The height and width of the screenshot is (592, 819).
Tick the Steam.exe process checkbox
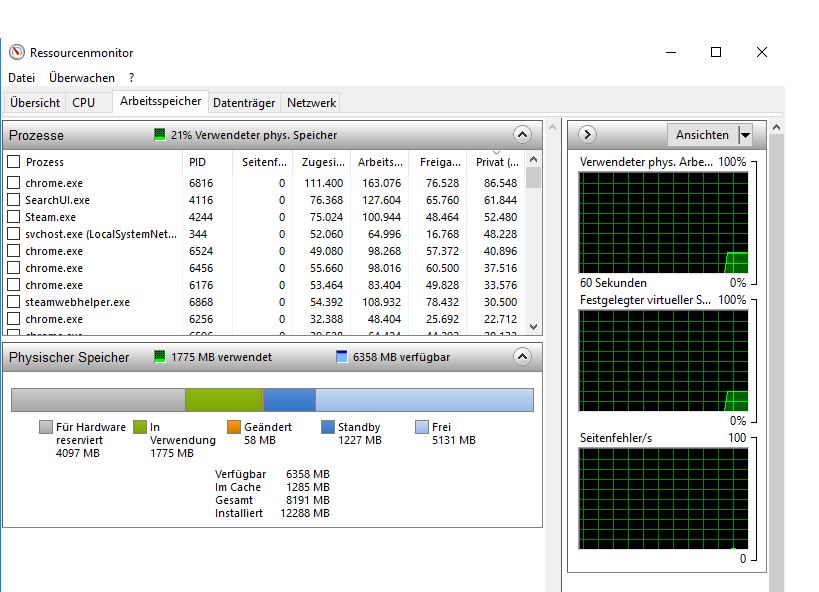pyautogui.click(x=14, y=217)
